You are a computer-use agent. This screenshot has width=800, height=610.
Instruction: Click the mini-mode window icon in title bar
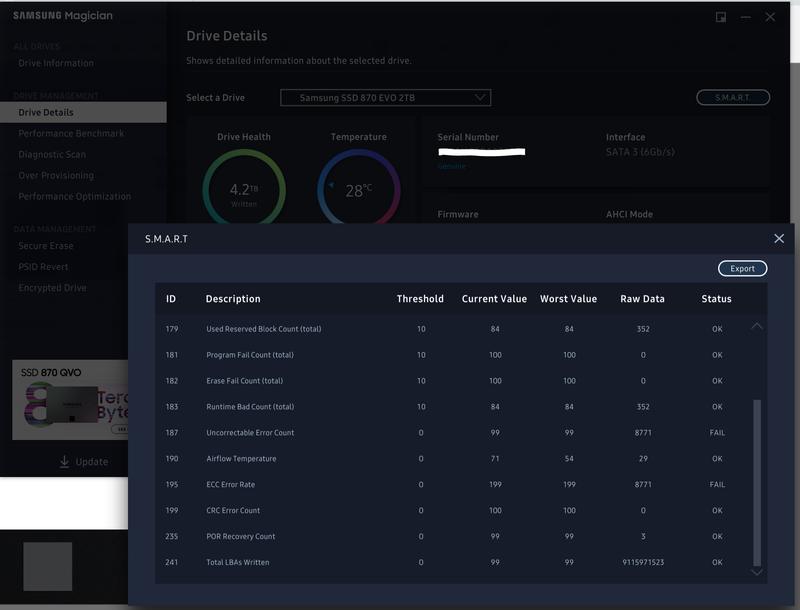pos(721,17)
